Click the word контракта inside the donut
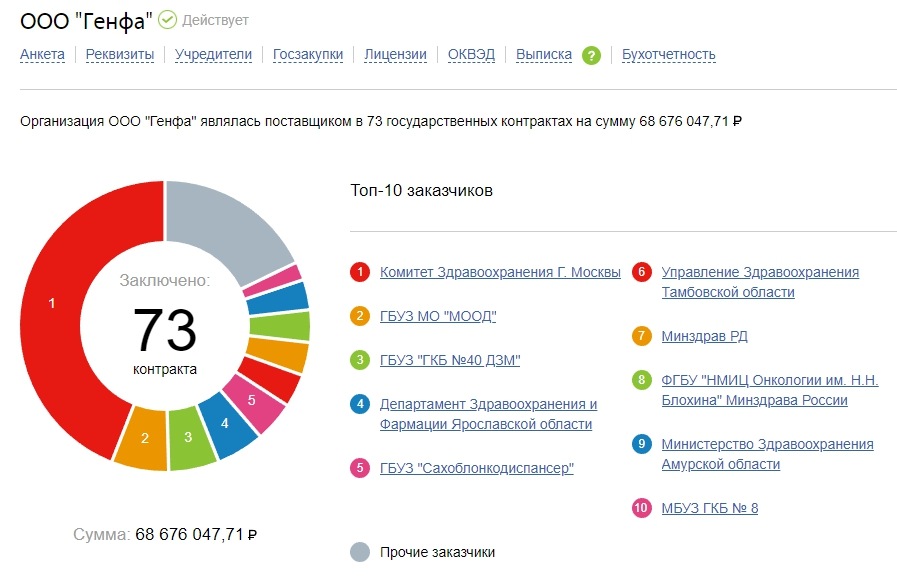Screen dimensions: 897x588 pyautogui.click(x=165, y=370)
